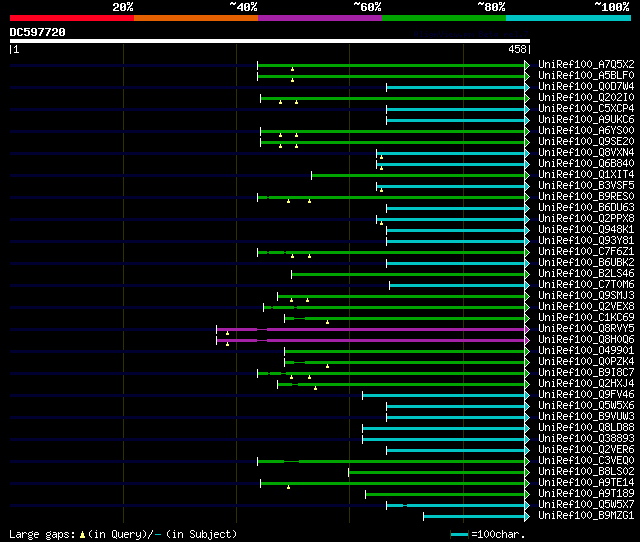
Task: Select UniRef100_C3VEQ0 label
Action: (x=586, y=461)
